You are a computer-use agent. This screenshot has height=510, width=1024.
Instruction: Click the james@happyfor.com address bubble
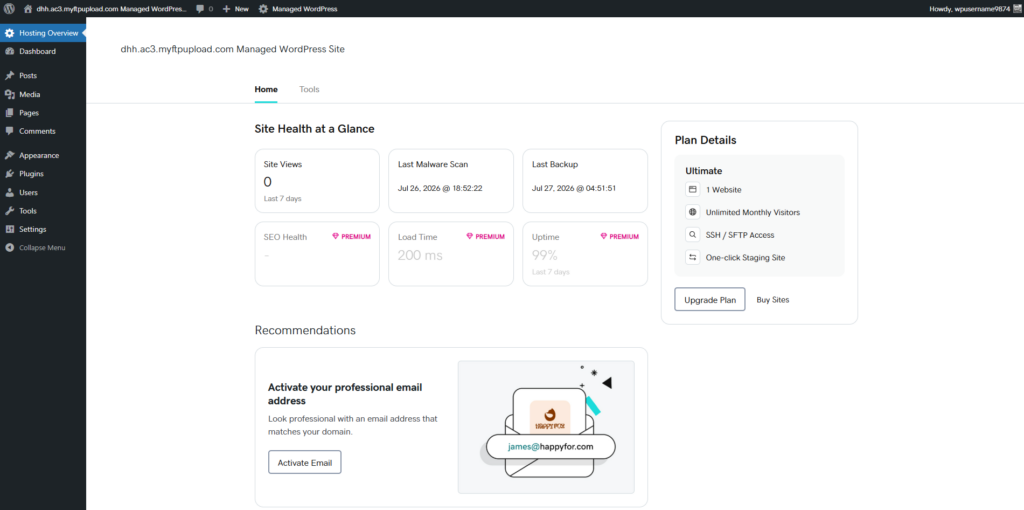tap(551, 447)
